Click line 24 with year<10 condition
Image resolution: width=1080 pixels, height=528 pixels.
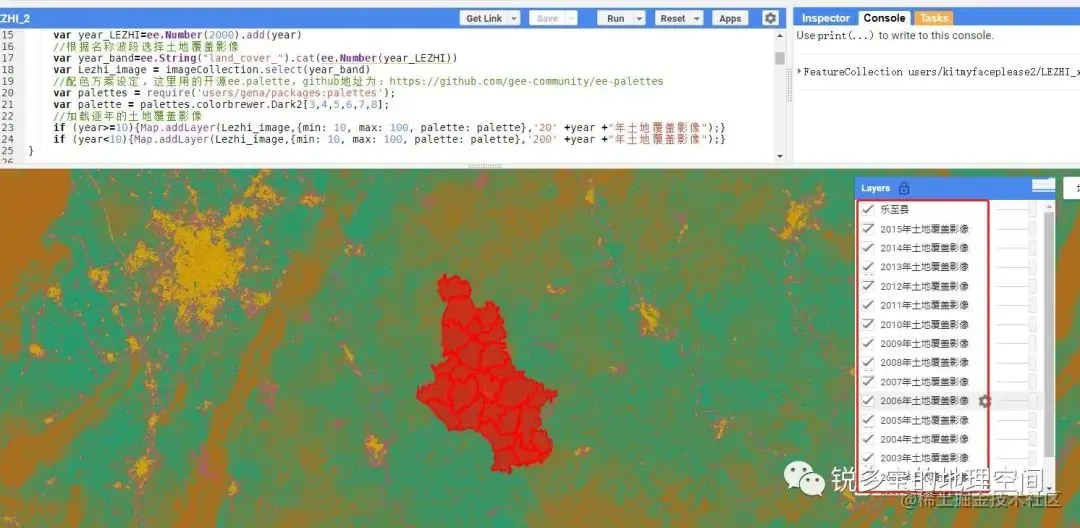(389, 140)
